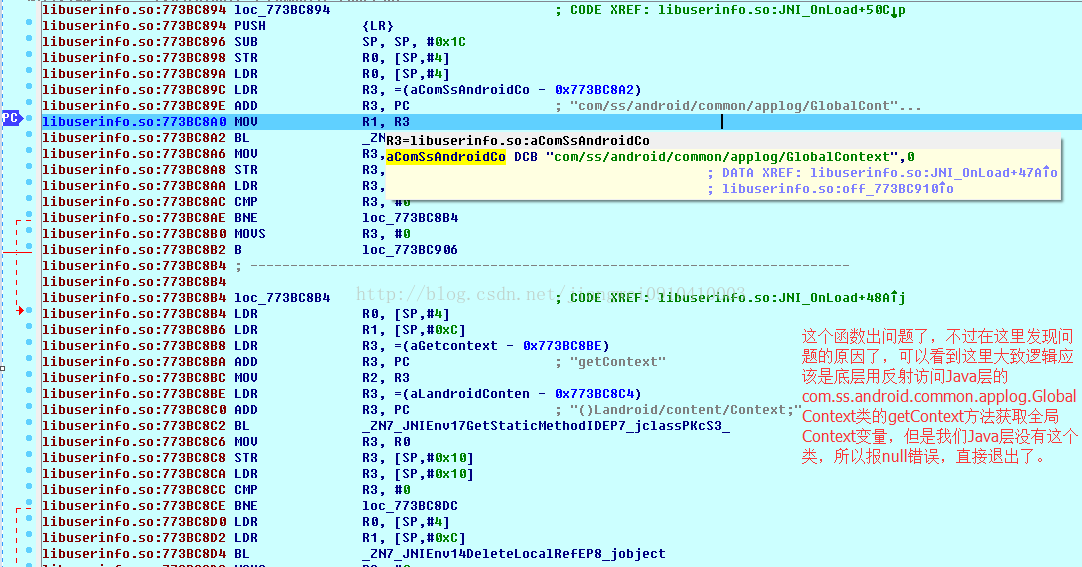Toggle breakpoint dot at address 773BC89A

pos(29,70)
